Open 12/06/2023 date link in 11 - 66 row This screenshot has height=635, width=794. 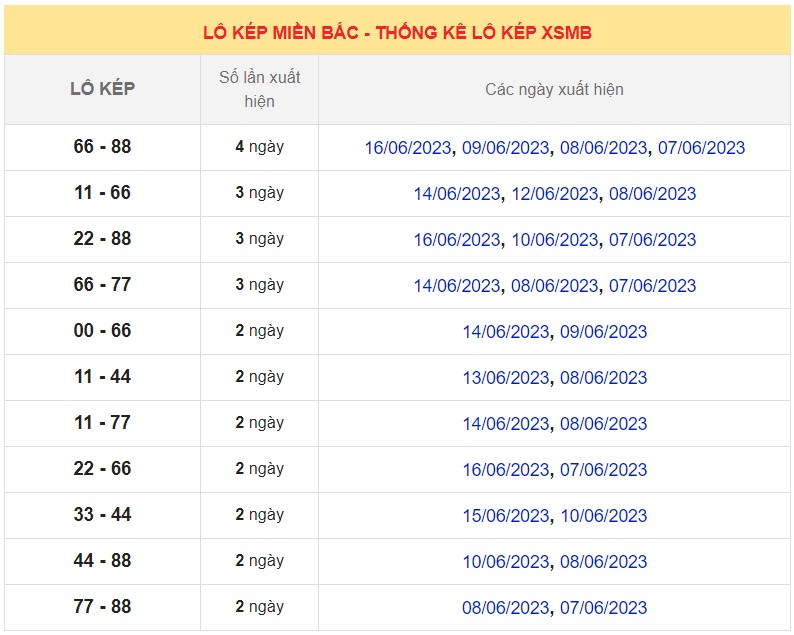(554, 194)
